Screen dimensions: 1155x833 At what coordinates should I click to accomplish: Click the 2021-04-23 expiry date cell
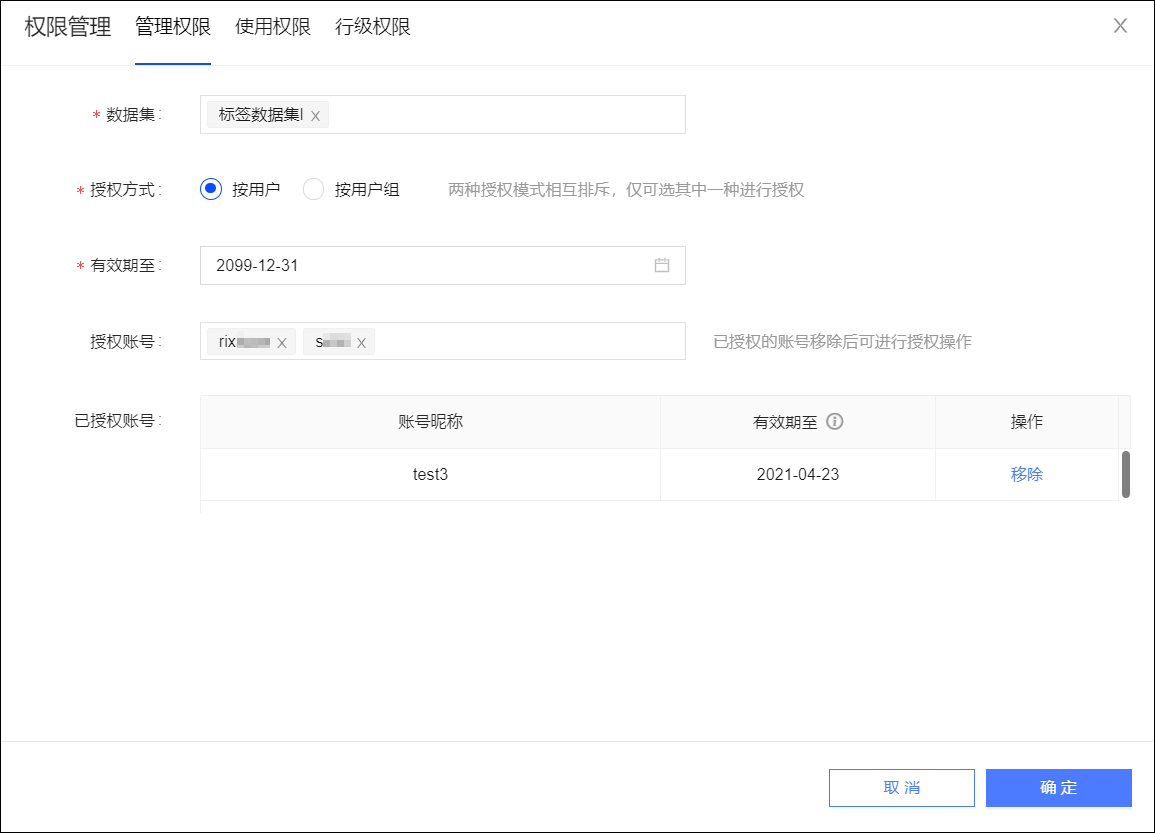tap(798, 474)
